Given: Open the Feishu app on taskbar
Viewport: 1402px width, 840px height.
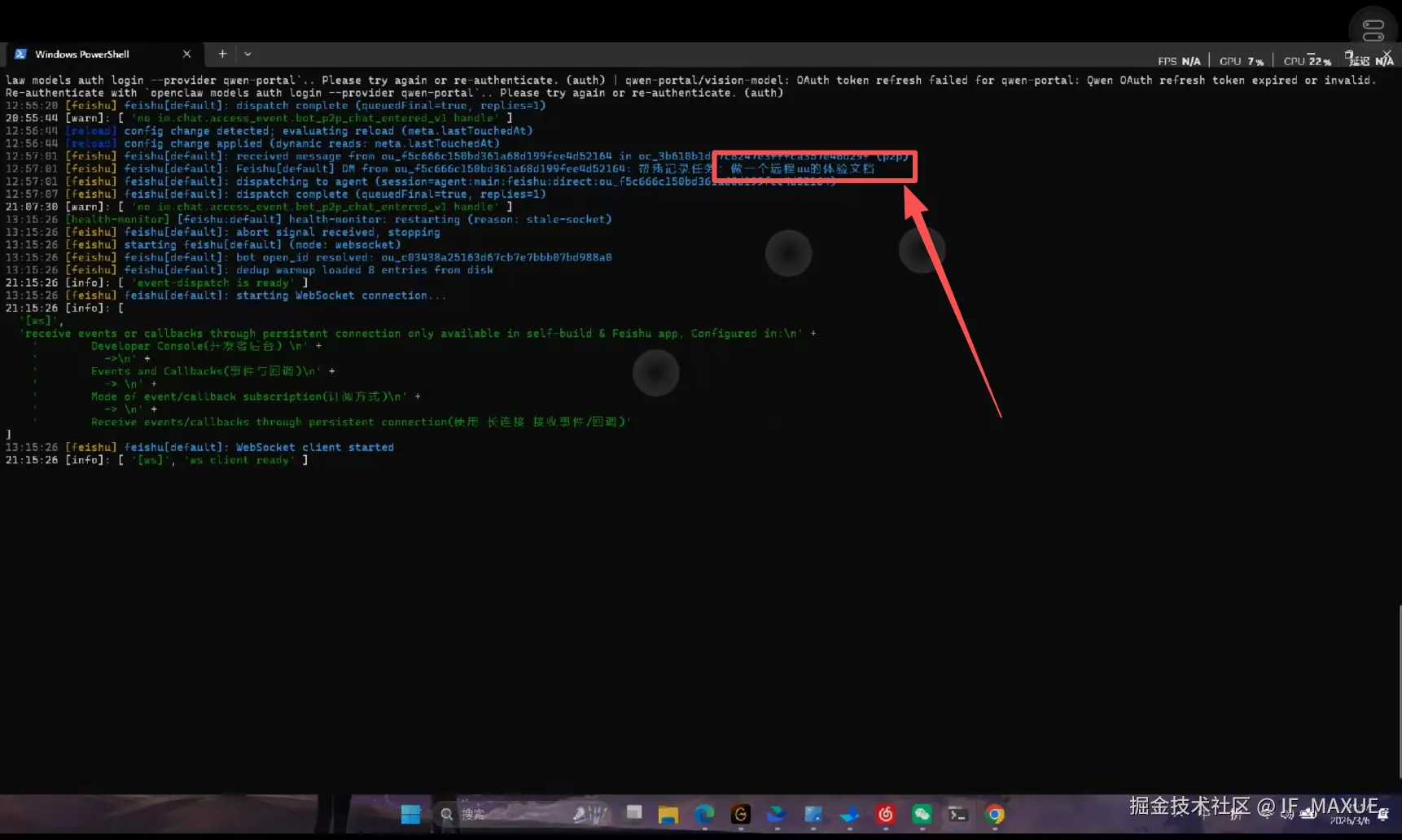Looking at the screenshot, I should tap(849, 814).
